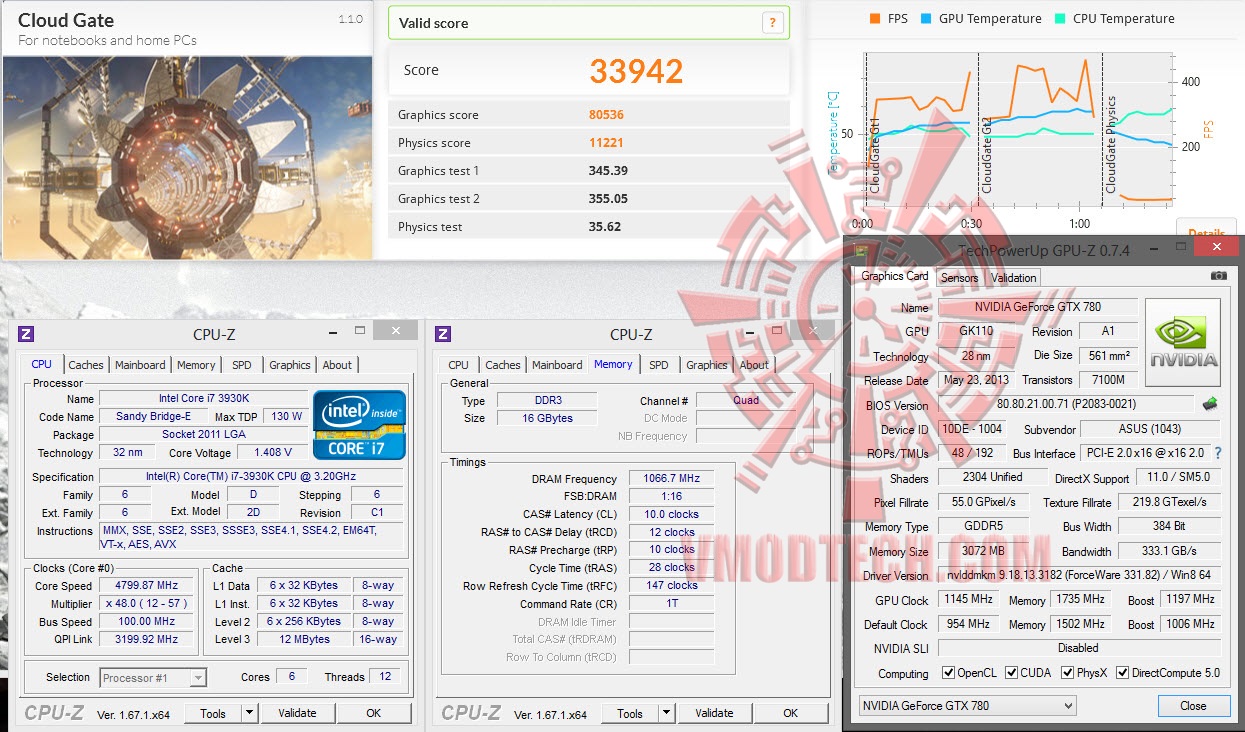1245x732 pixels.
Task: Open the Processor #1 selection dropdown
Action: pyautogui.click(x=153, y=677)
